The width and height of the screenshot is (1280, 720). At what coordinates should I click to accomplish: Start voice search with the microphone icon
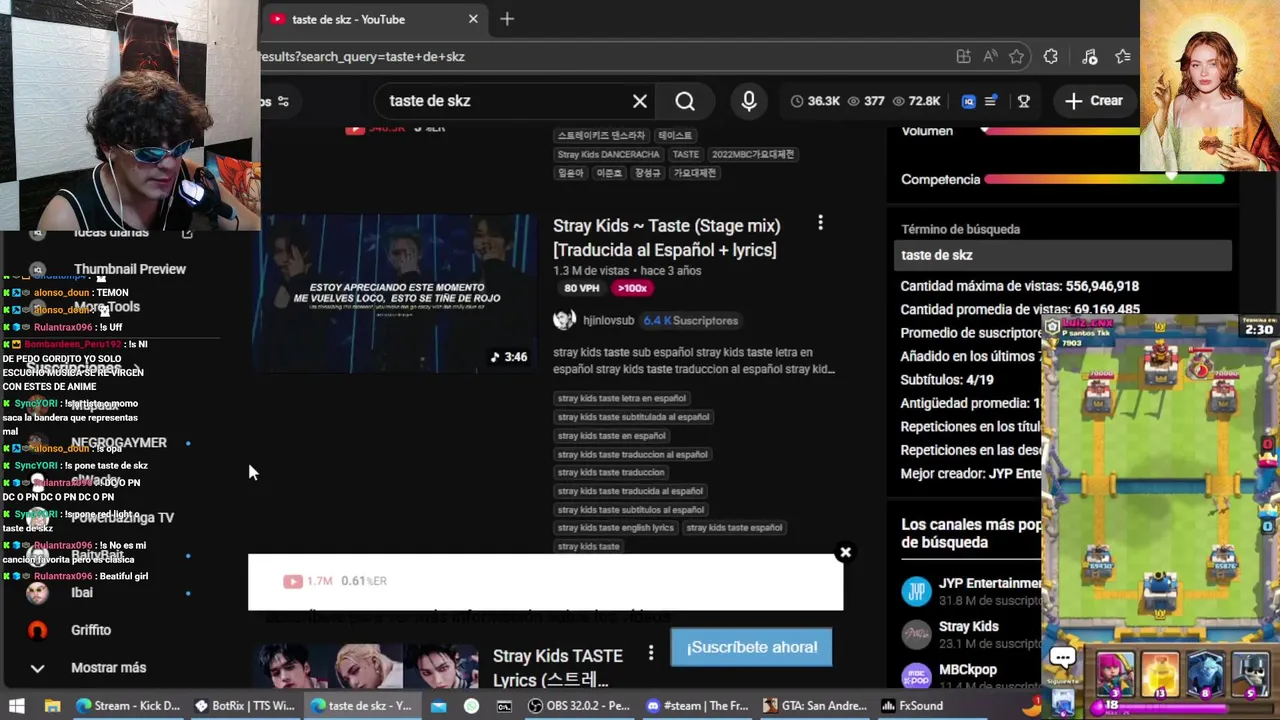coord(749,101)
